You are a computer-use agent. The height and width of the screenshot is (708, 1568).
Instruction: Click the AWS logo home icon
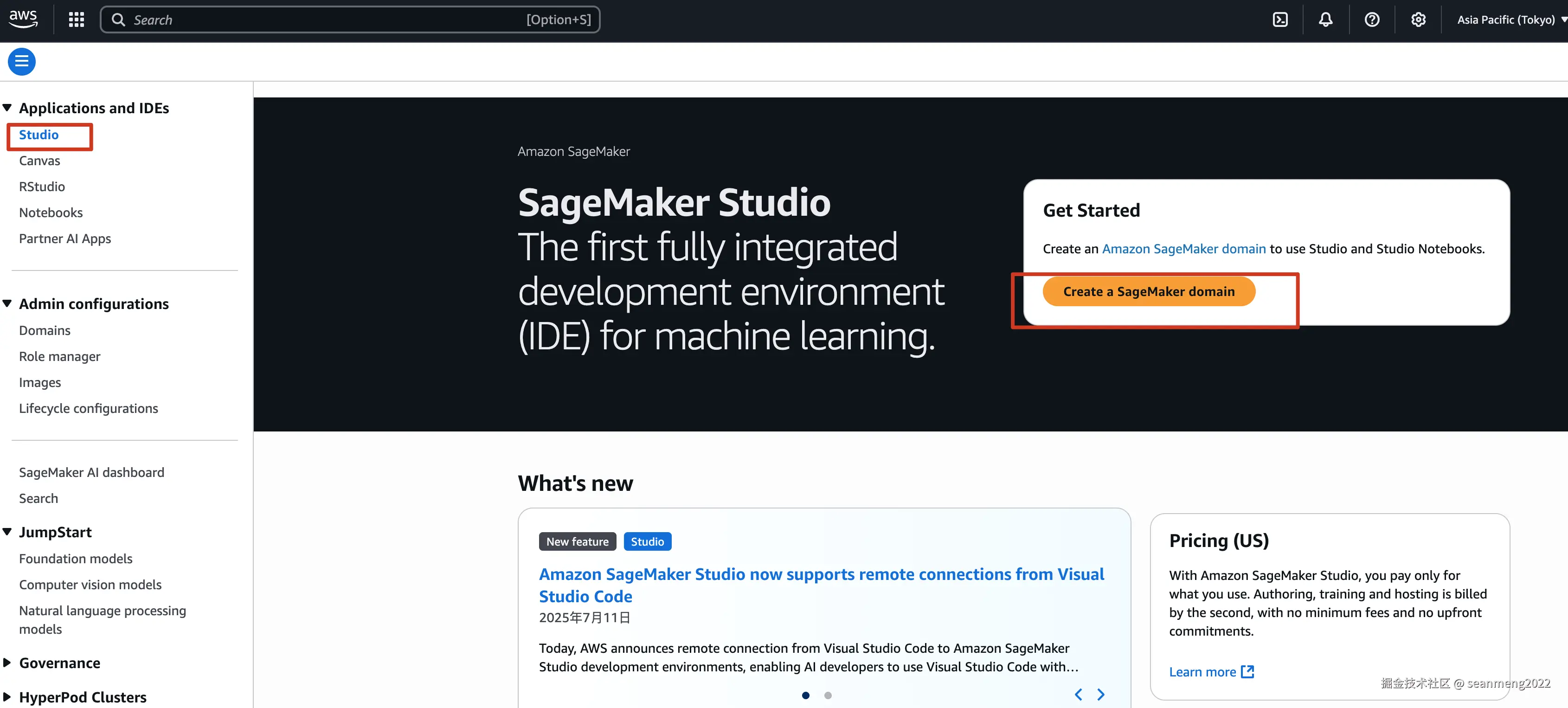[23, 19]
